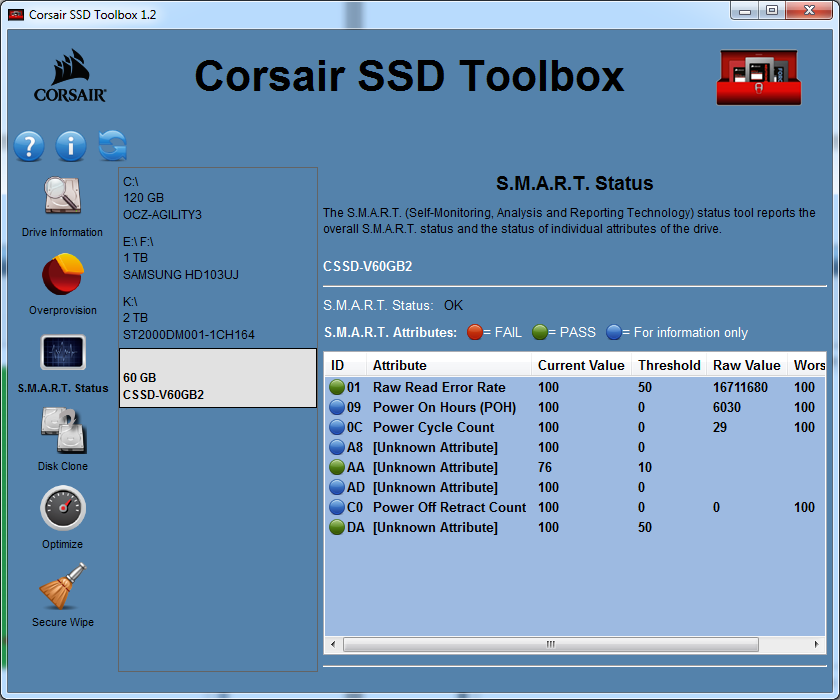The height and width of the screenshot is (700, 840).
Task: Click the Current Value column header
Action: (581, 365)
